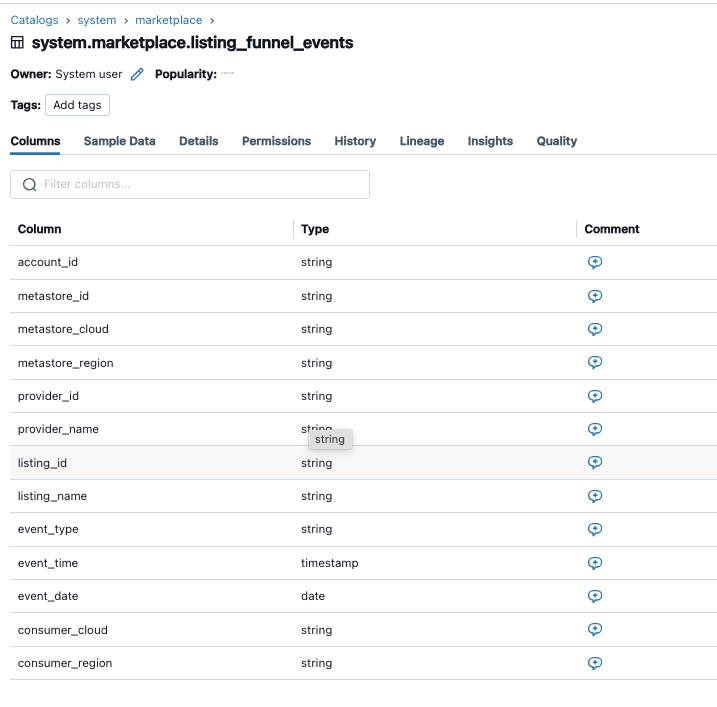Select the metastore_id column name
Viewport: 717px width, 707px height.
coord(53,296)
